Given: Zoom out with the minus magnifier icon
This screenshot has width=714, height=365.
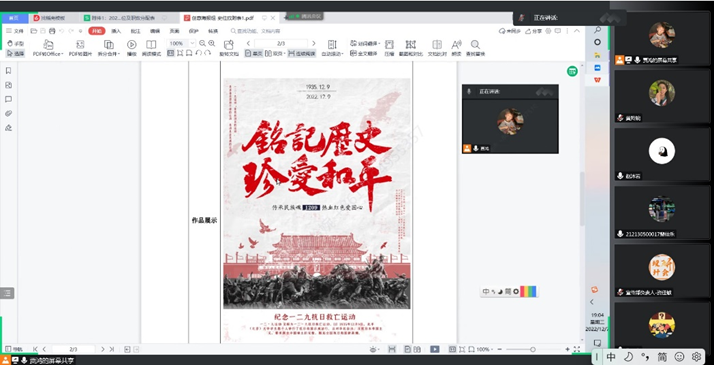Looking at the screenshot, I should pyautogui.click(x=202, y=43).
